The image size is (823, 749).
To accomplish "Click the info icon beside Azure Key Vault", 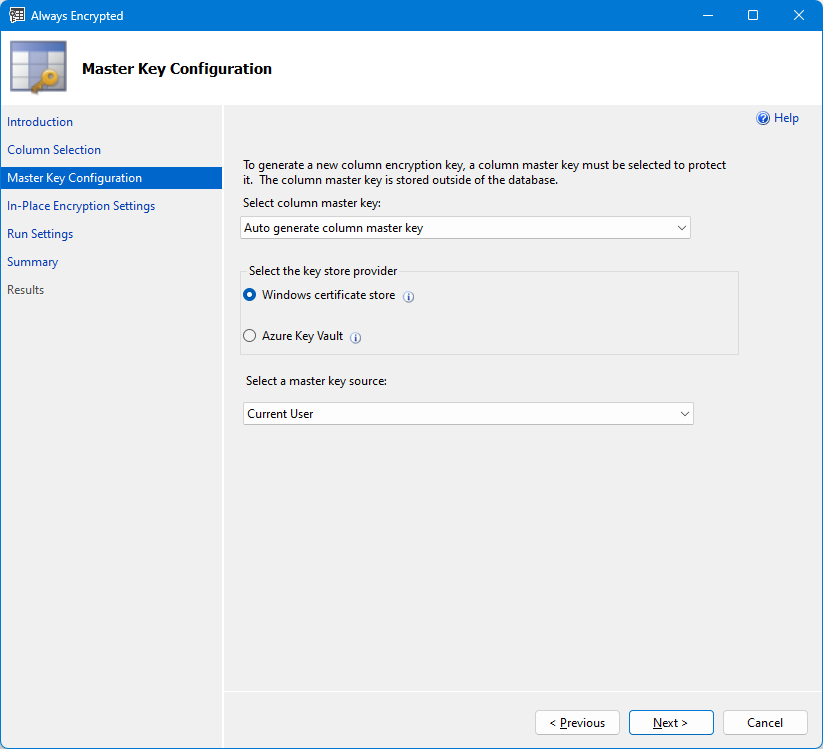I will pyautogui.click(x=355, y=336).
